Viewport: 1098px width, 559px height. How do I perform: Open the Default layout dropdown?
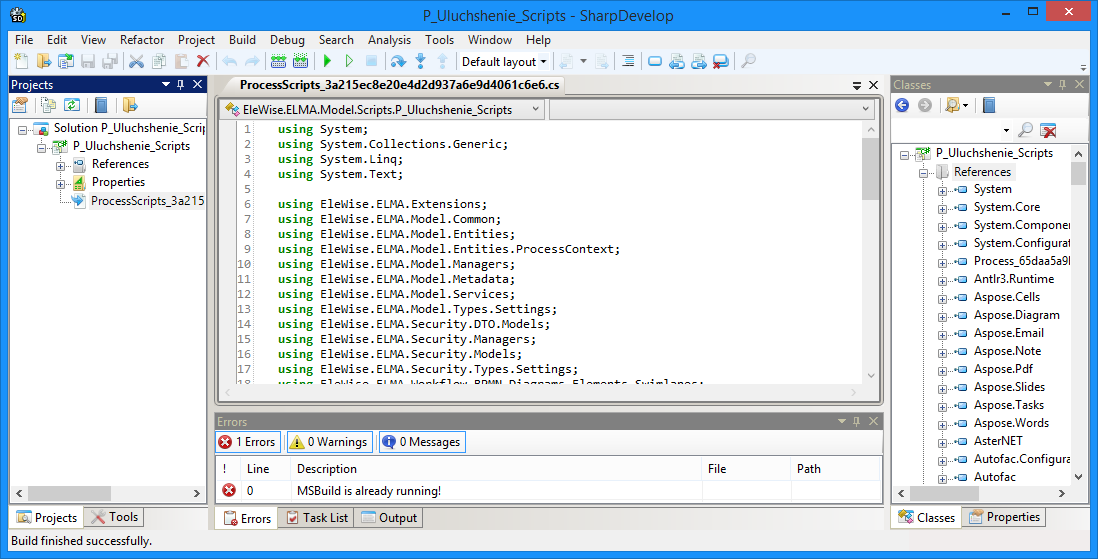pos(504,62)
